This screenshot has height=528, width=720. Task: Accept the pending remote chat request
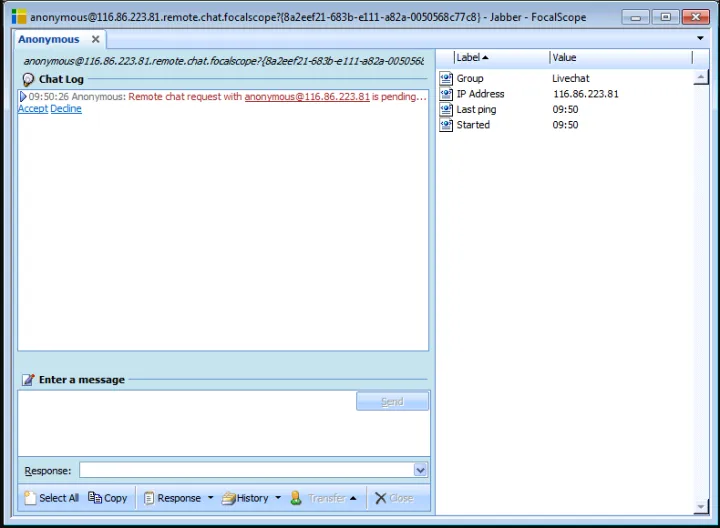(33, 109)
